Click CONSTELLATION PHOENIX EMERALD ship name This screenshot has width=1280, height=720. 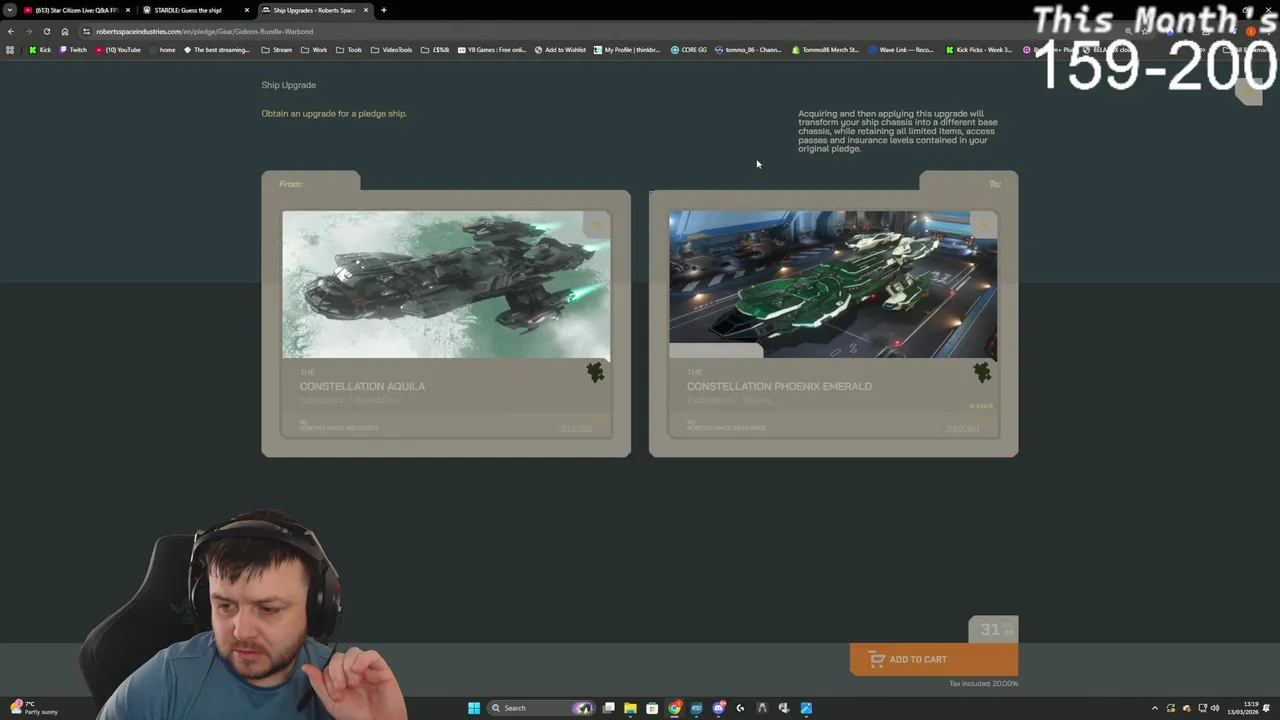pyautogui.click(x=779, y=386)
